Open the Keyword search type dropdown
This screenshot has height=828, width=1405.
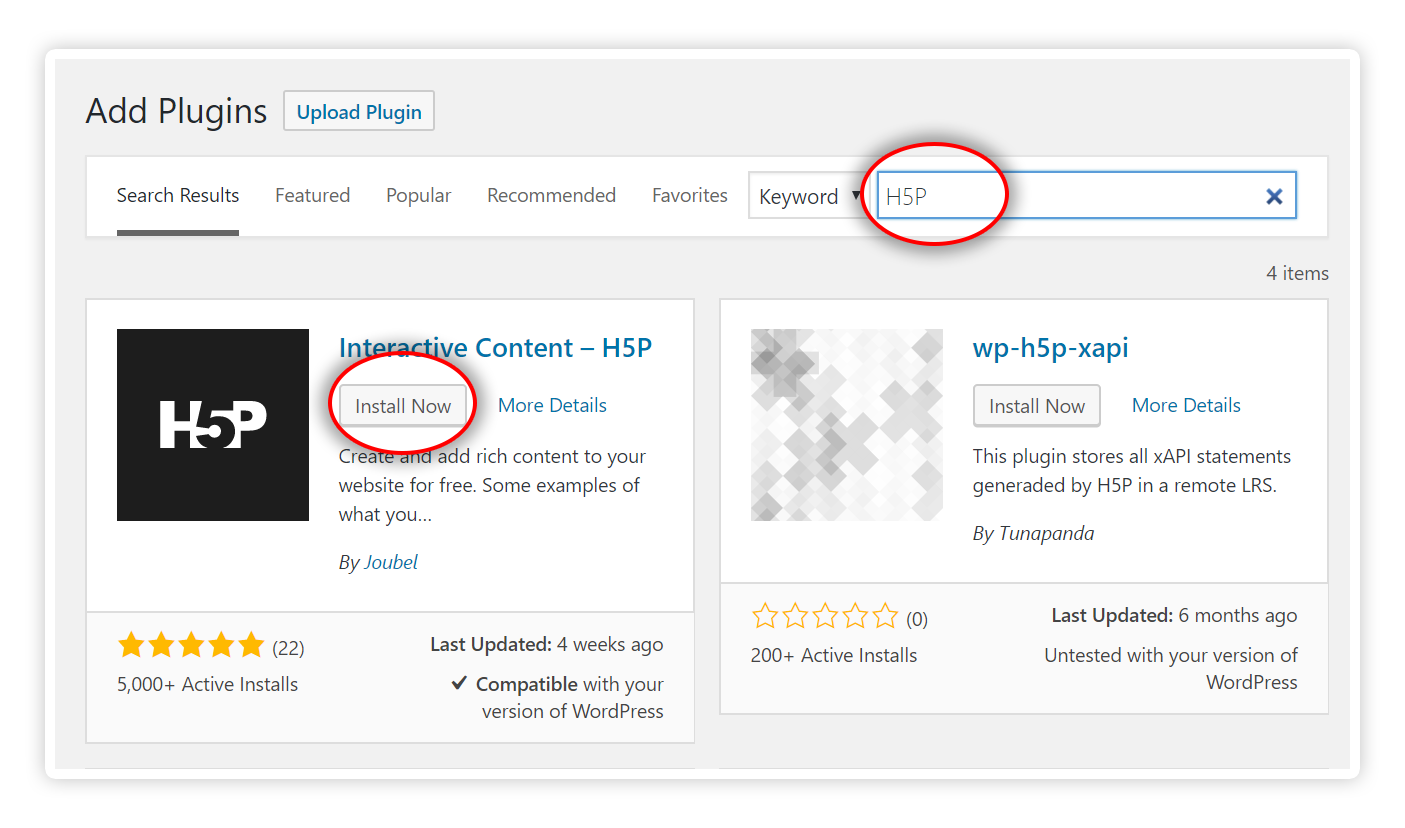tap(808, 196)
